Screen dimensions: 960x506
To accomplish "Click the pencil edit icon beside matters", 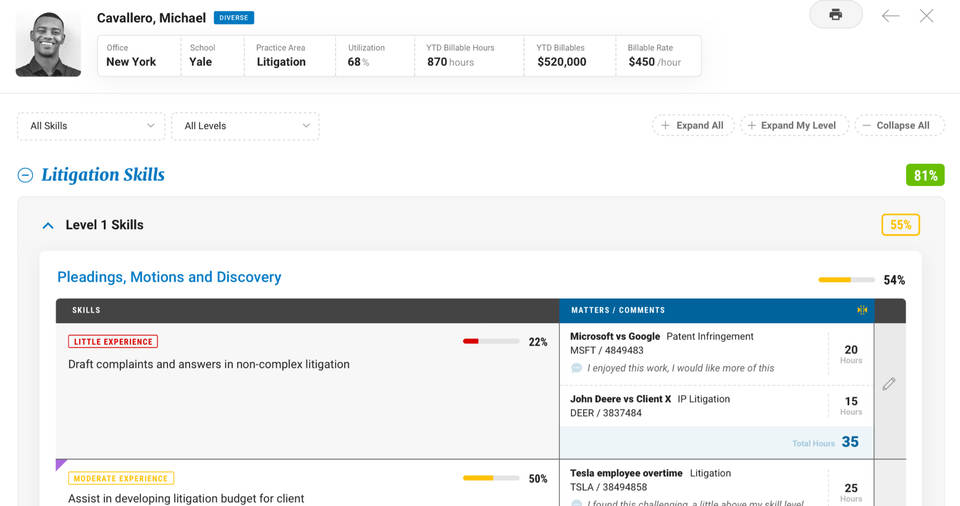I will point(889,384).
